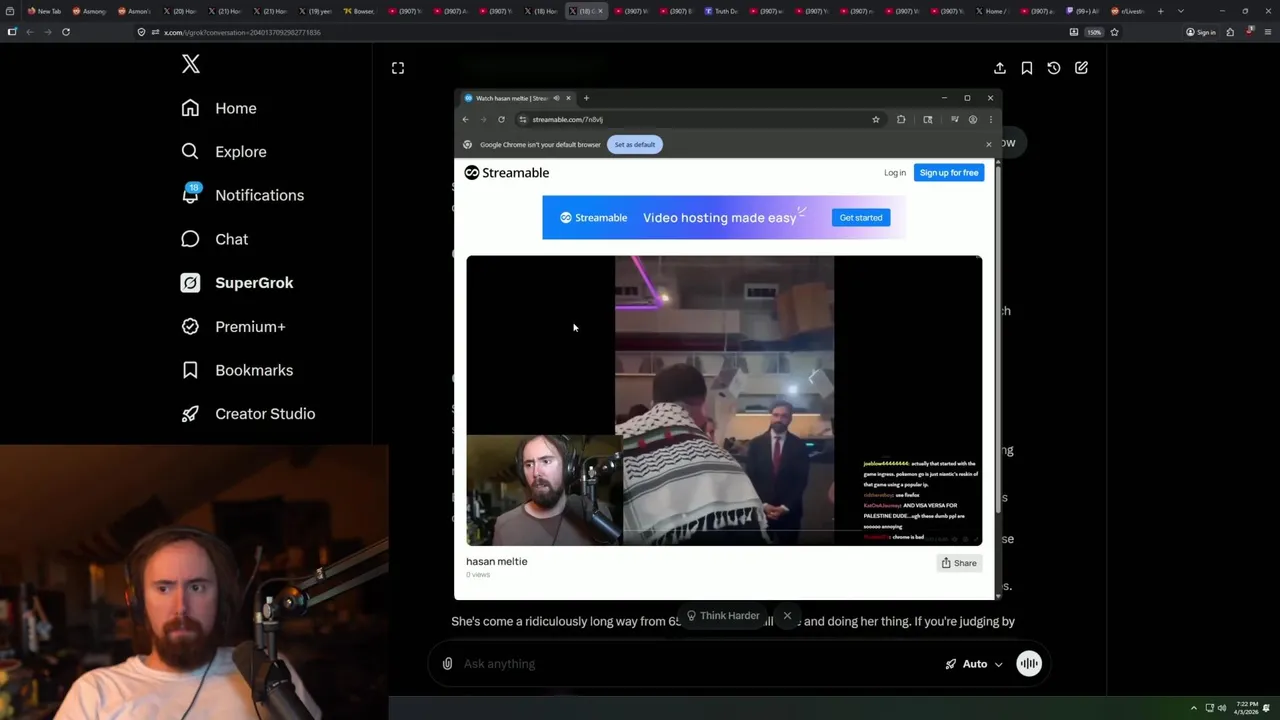The image size is (1280, 720).
Task: Click the Think Harder suggestion
Action: click(x=722, y=616)
